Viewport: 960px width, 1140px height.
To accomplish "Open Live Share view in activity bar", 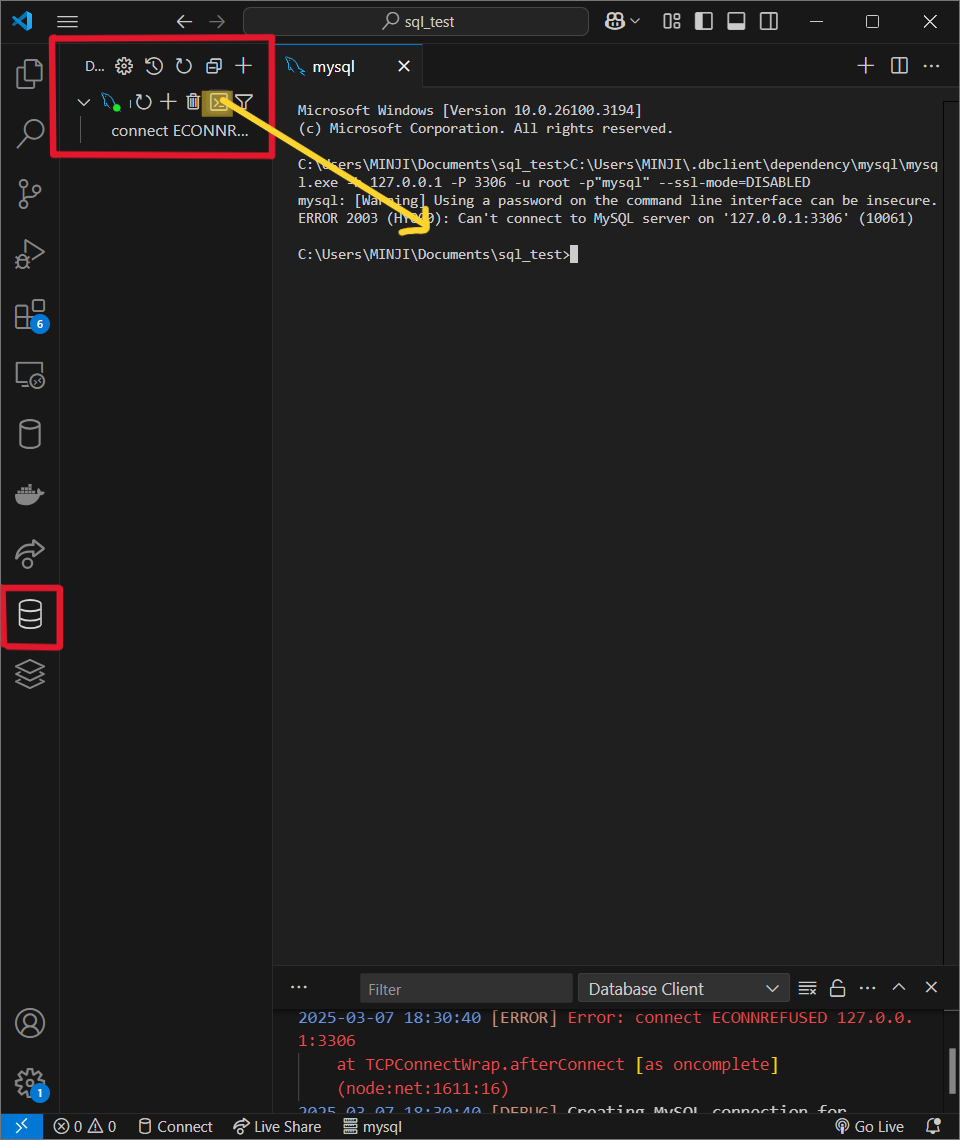I will (29, 554).
